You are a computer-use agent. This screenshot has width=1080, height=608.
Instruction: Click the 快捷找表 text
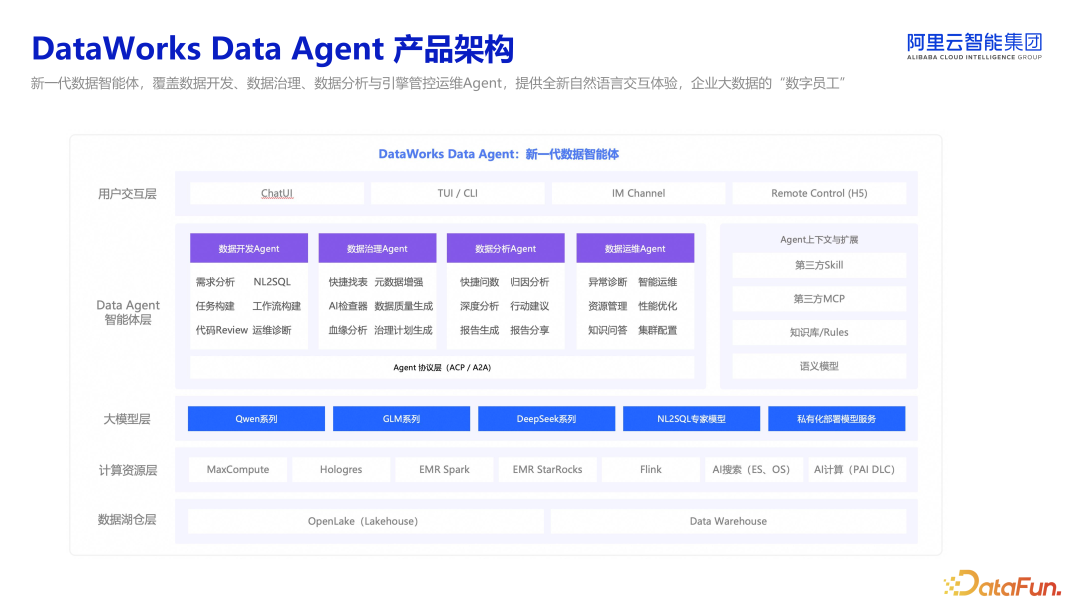(x=348, y=282)
